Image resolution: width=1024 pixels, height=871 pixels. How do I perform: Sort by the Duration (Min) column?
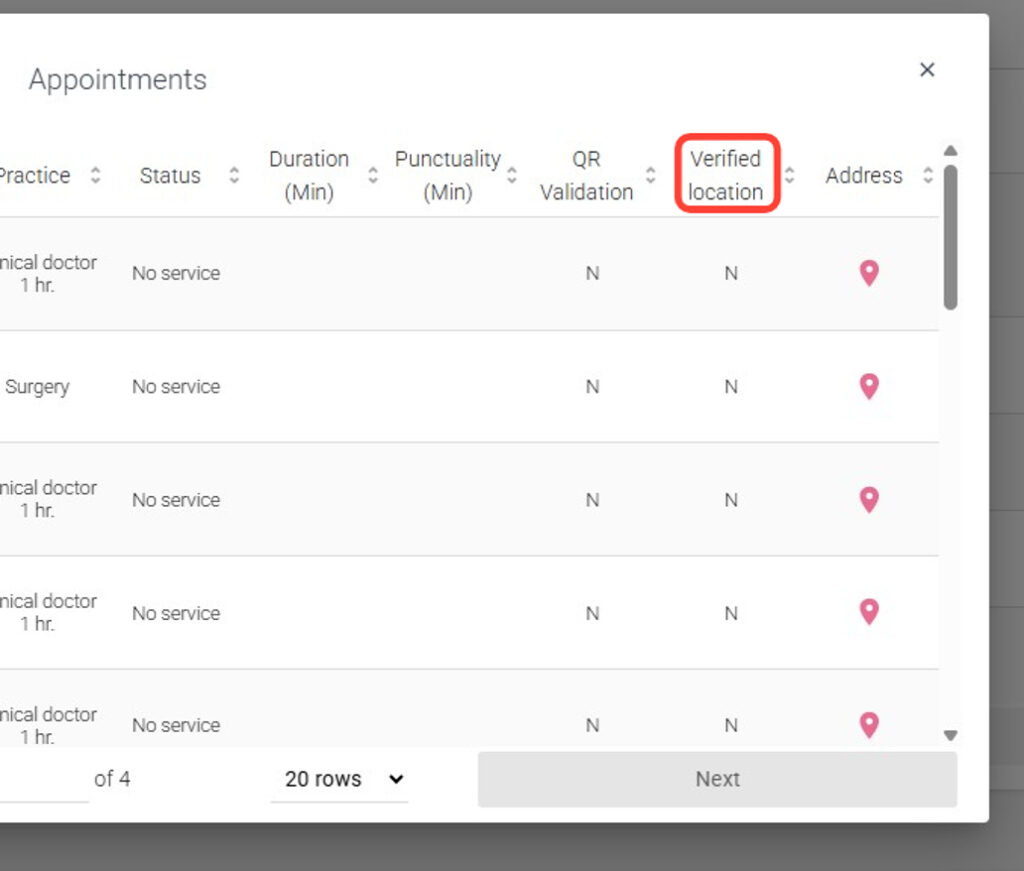click(373, 176)
